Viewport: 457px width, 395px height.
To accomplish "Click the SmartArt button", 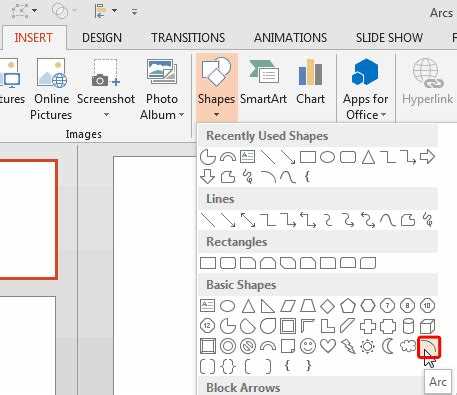I will (263, 82).
